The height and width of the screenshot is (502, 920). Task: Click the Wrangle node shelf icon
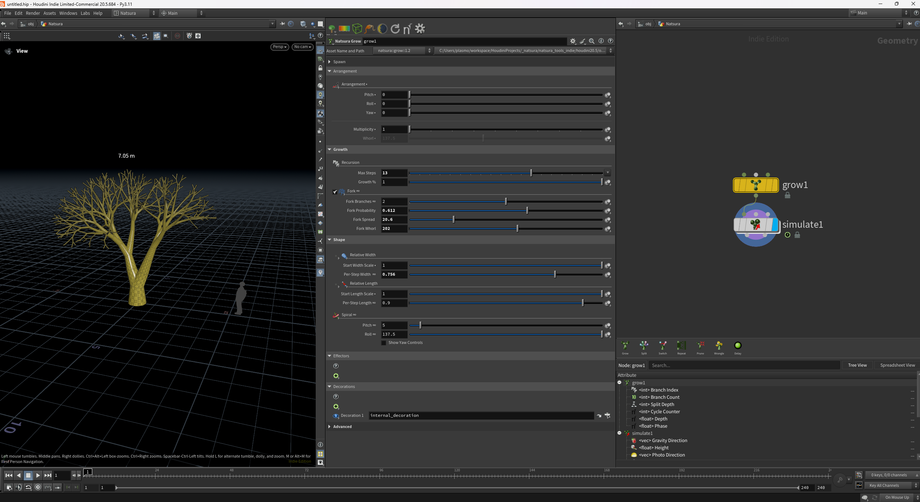coord(719,346)
